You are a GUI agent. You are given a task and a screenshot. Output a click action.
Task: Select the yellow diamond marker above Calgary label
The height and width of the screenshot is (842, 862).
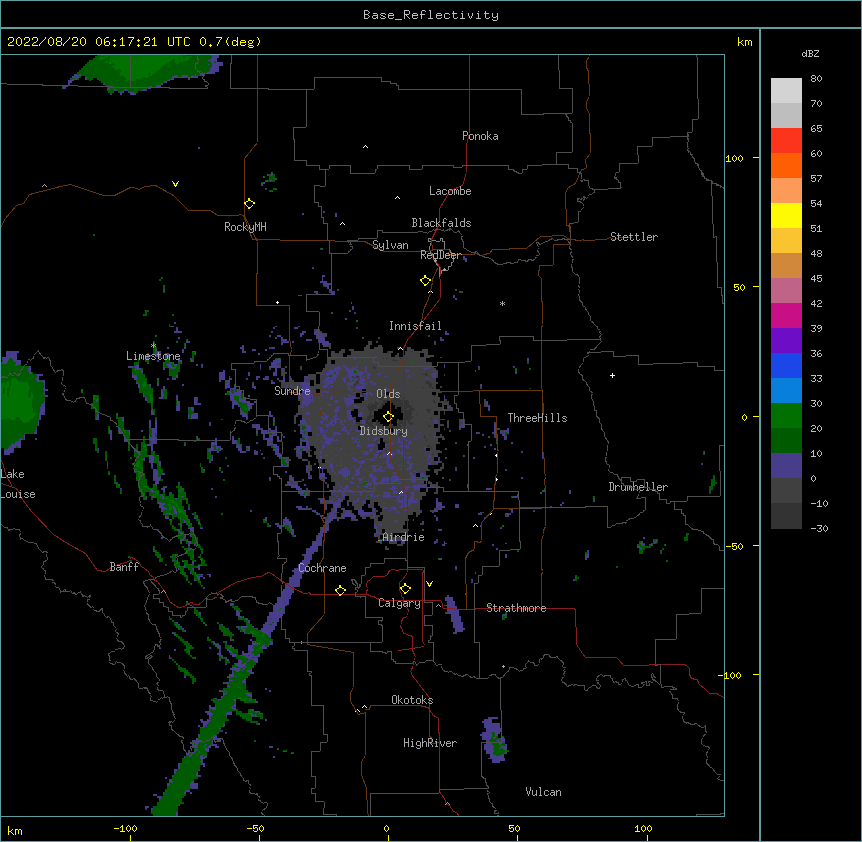click(405, 589)
